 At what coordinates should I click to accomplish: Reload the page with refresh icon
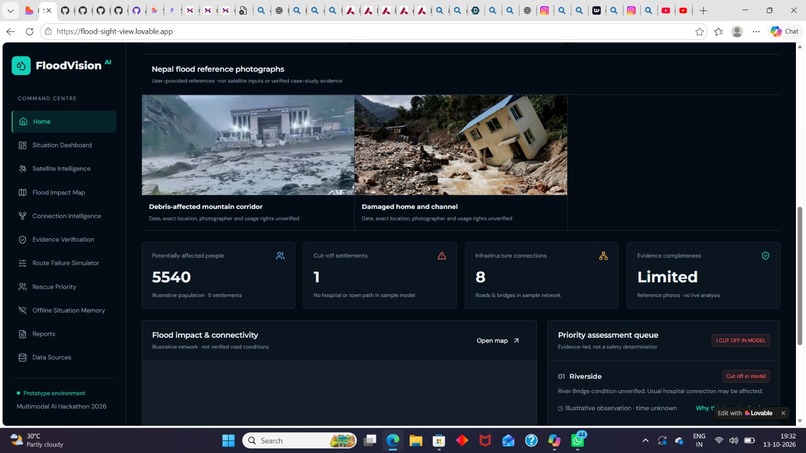coord(29,31)
